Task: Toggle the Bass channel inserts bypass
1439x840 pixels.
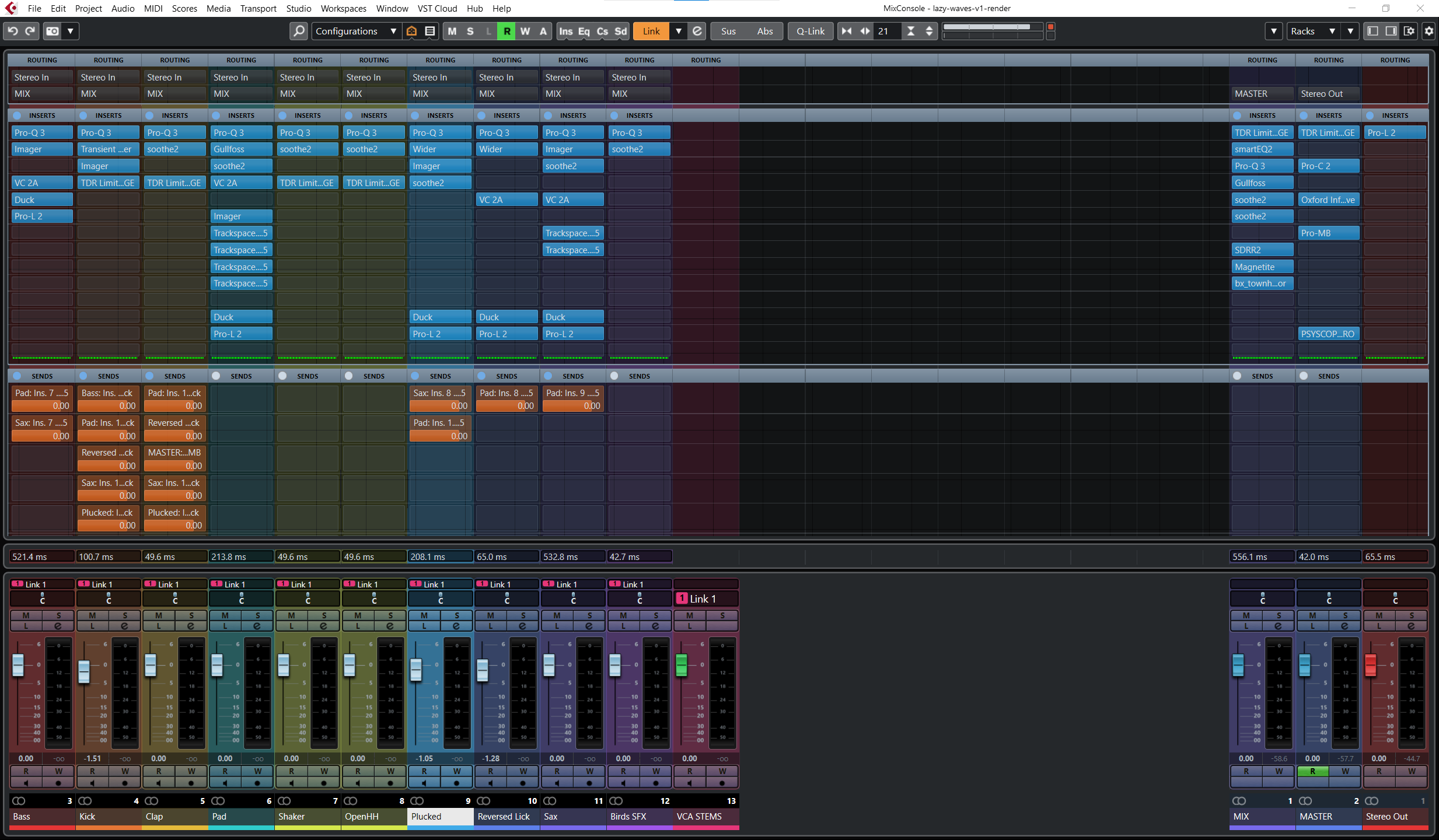Action: click(17, 116)
